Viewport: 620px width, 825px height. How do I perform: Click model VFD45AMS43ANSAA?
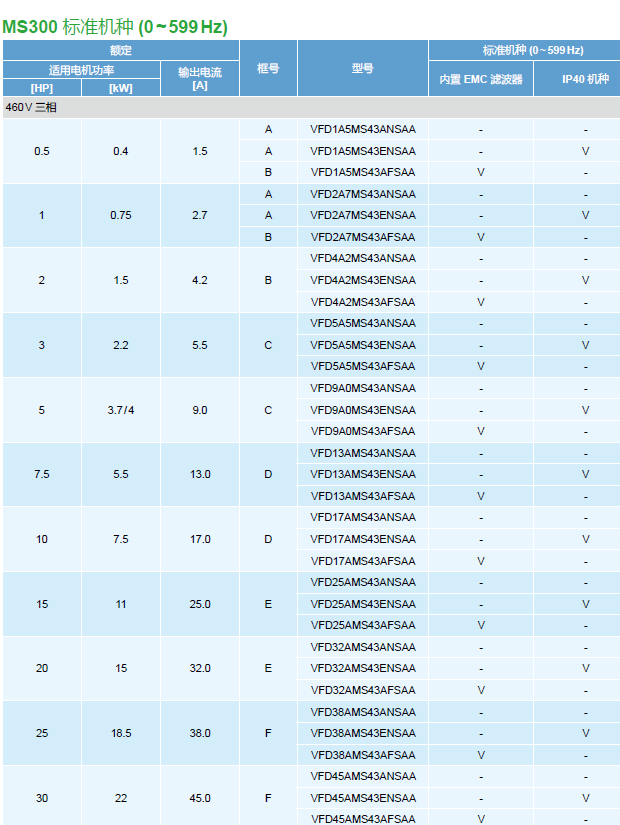tap(362, 776)
